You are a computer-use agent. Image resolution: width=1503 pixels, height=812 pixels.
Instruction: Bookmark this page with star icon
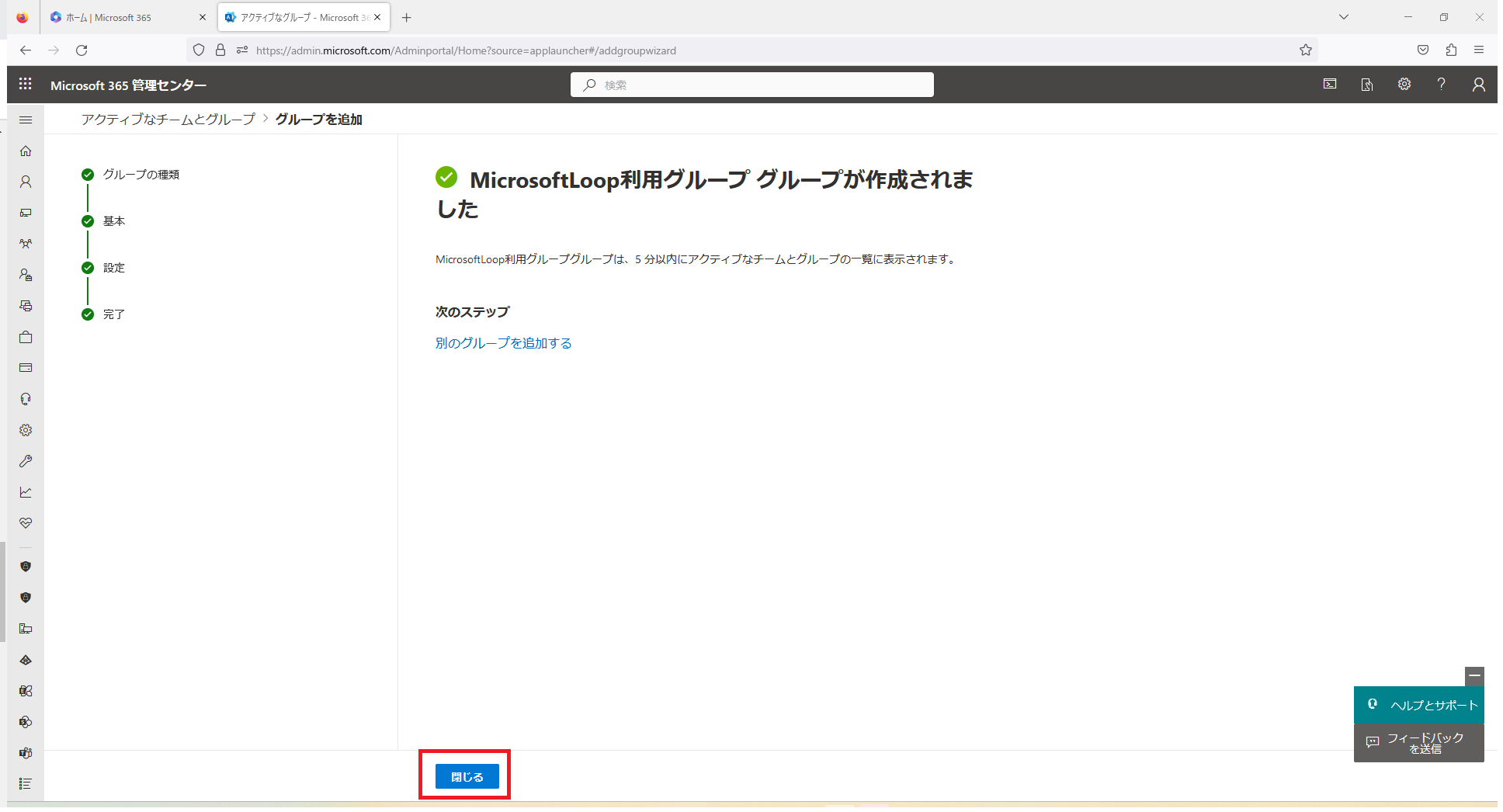point(1306,50)
